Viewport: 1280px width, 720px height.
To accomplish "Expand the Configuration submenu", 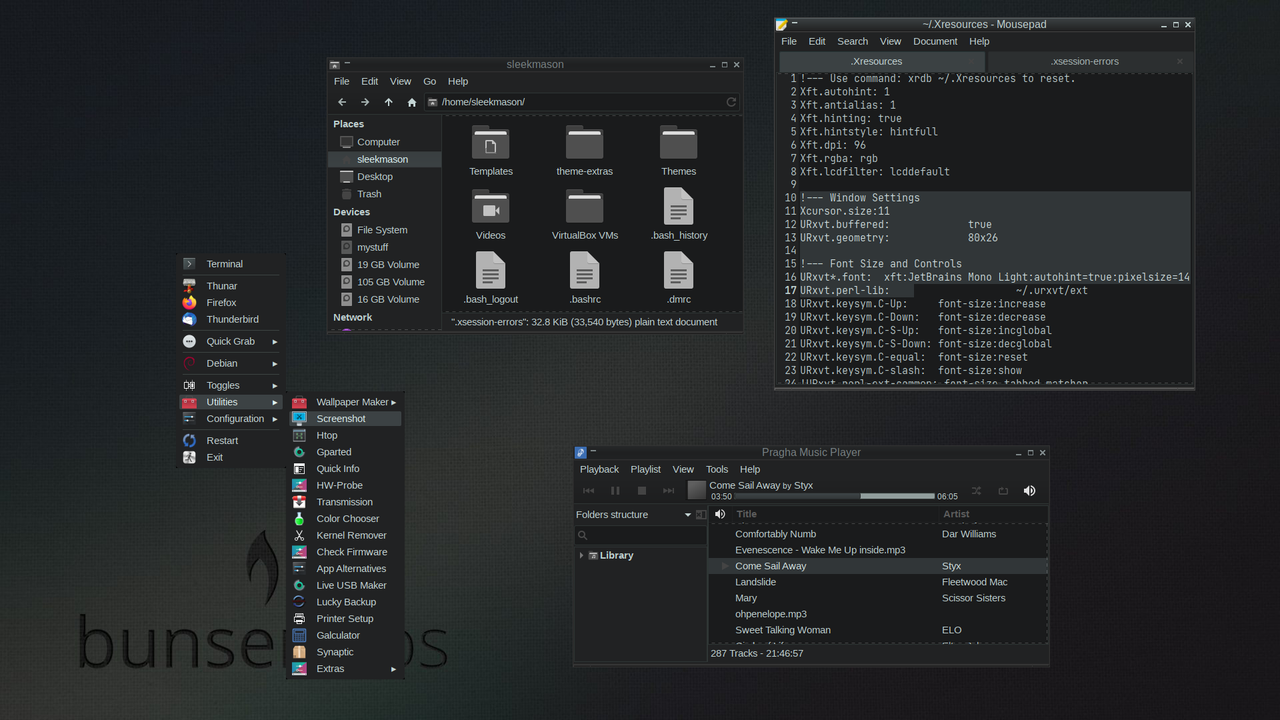I will (231, 419).
